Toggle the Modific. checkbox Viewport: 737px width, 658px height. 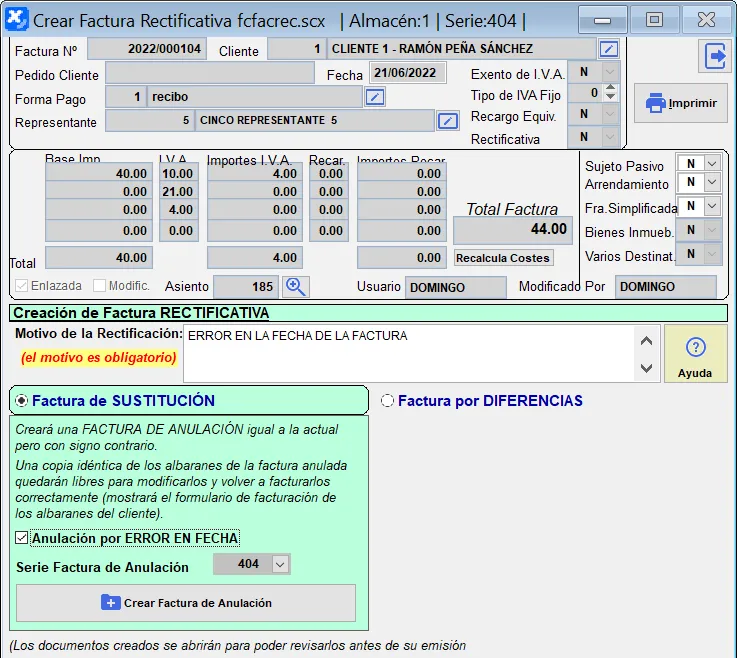[99, 285]
